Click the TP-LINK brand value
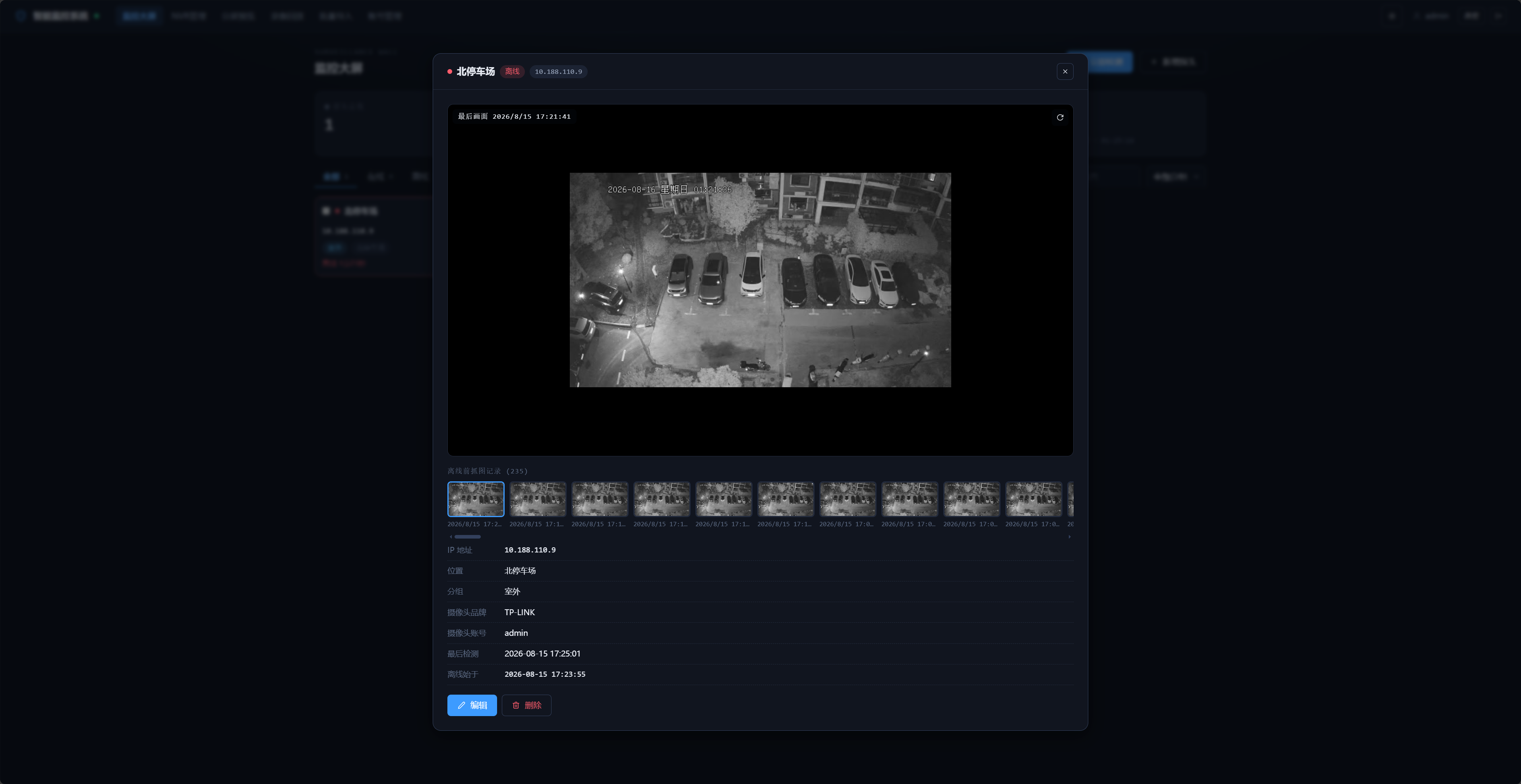This screenshot has width=1521, height=784. click(520, 612)
